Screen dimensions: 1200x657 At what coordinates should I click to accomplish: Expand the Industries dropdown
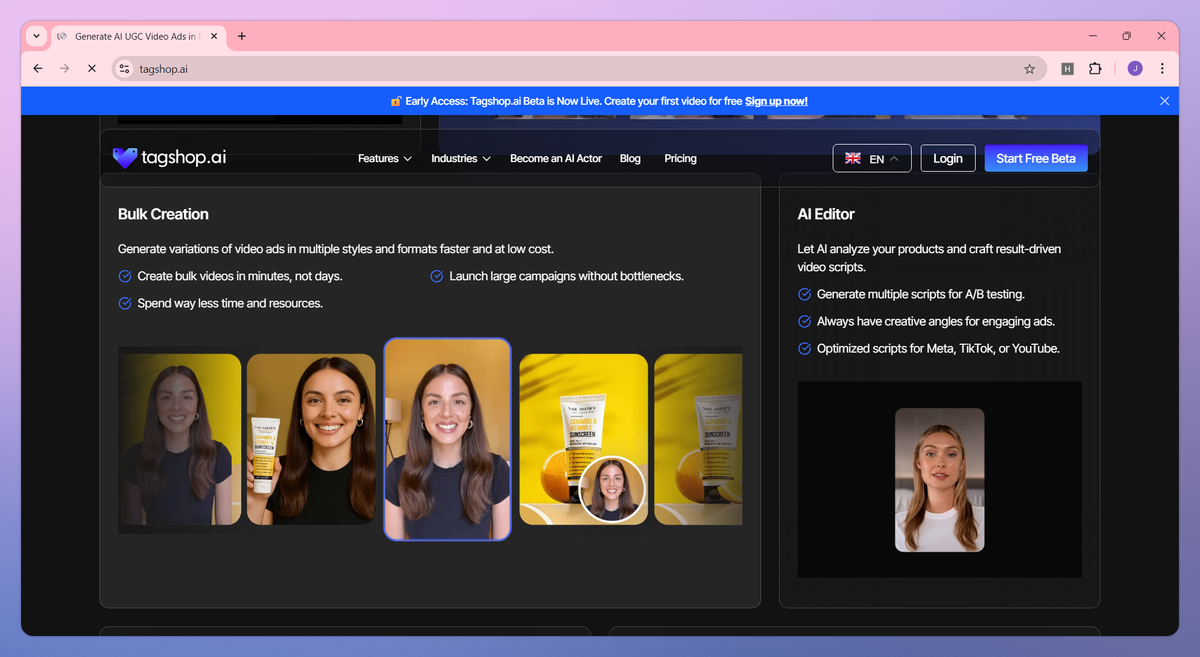click(460, 159)
